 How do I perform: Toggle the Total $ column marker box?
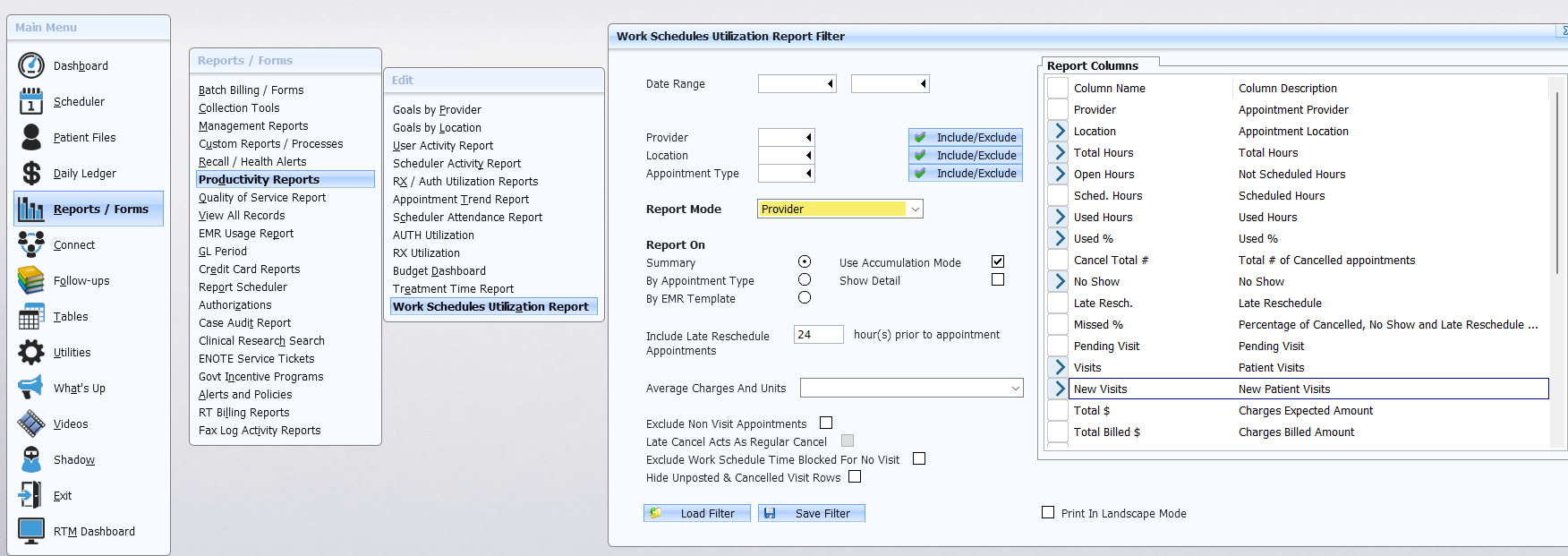1058,410
